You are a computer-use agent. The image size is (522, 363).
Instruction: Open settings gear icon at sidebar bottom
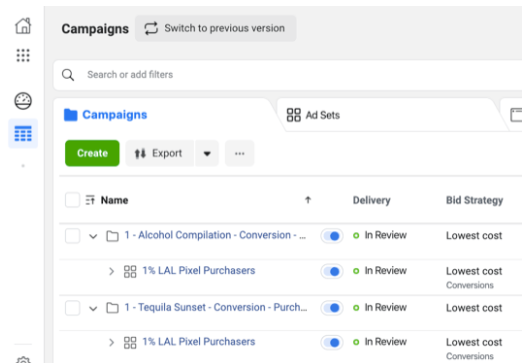(23, 359)
